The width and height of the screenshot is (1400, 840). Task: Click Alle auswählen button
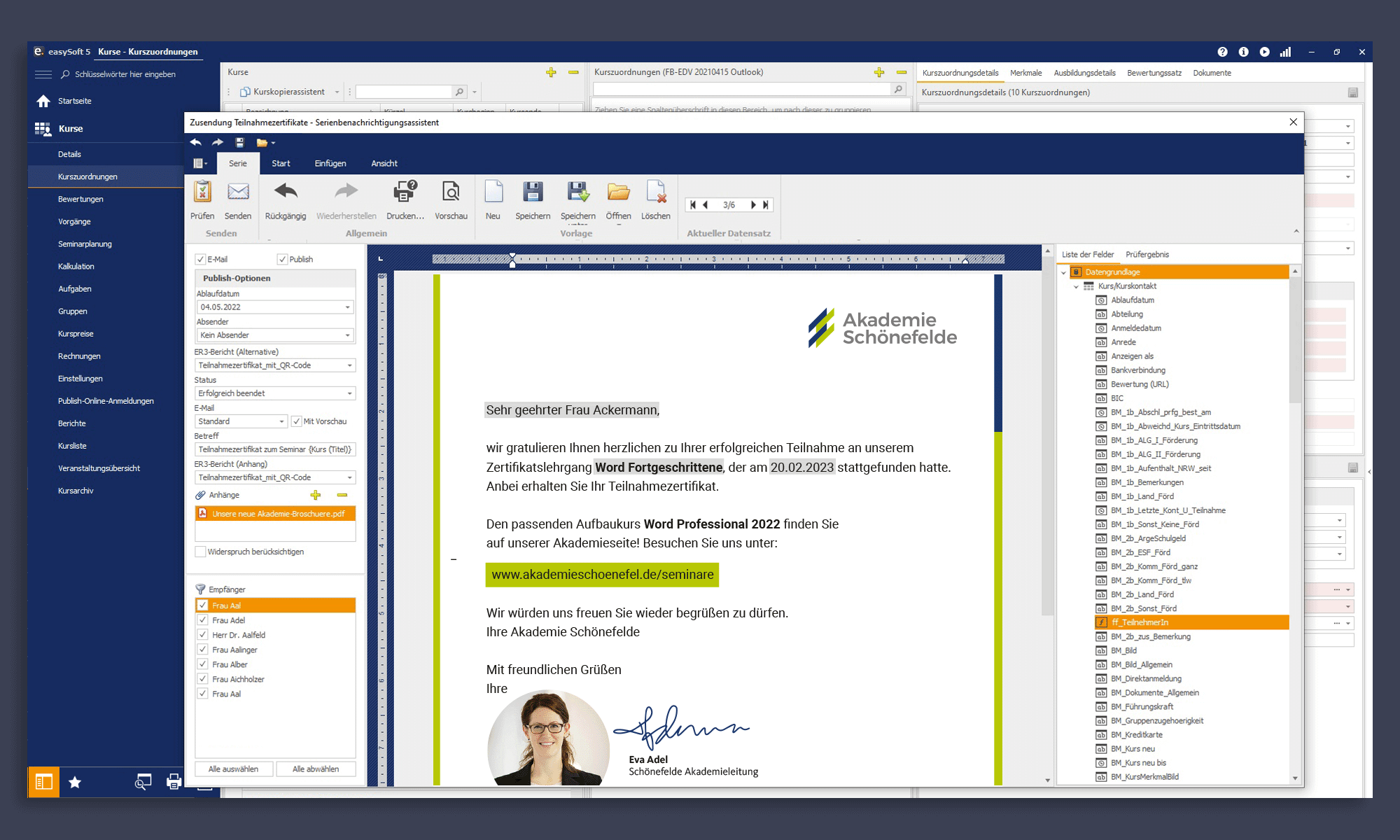point(233,769)
